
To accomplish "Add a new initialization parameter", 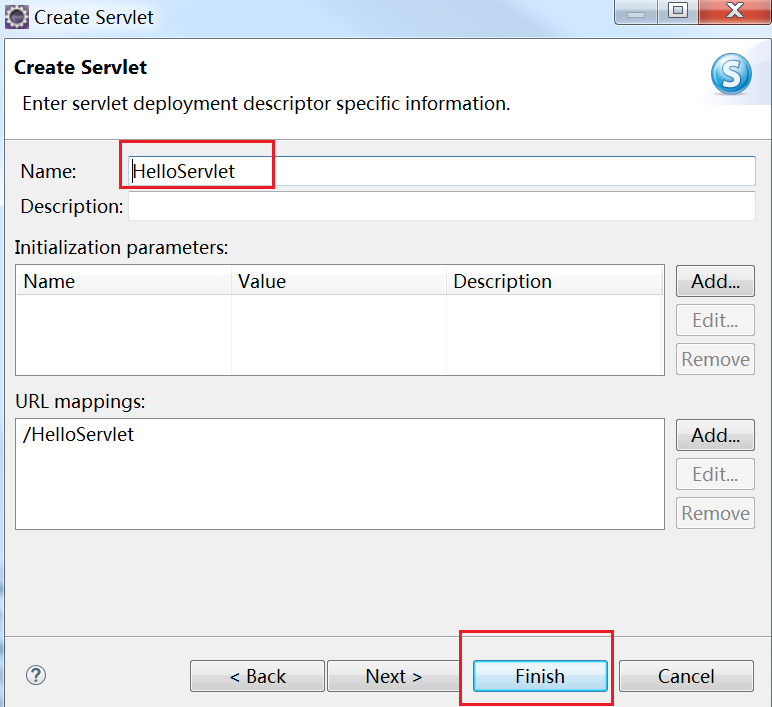I will pos(715,281).
